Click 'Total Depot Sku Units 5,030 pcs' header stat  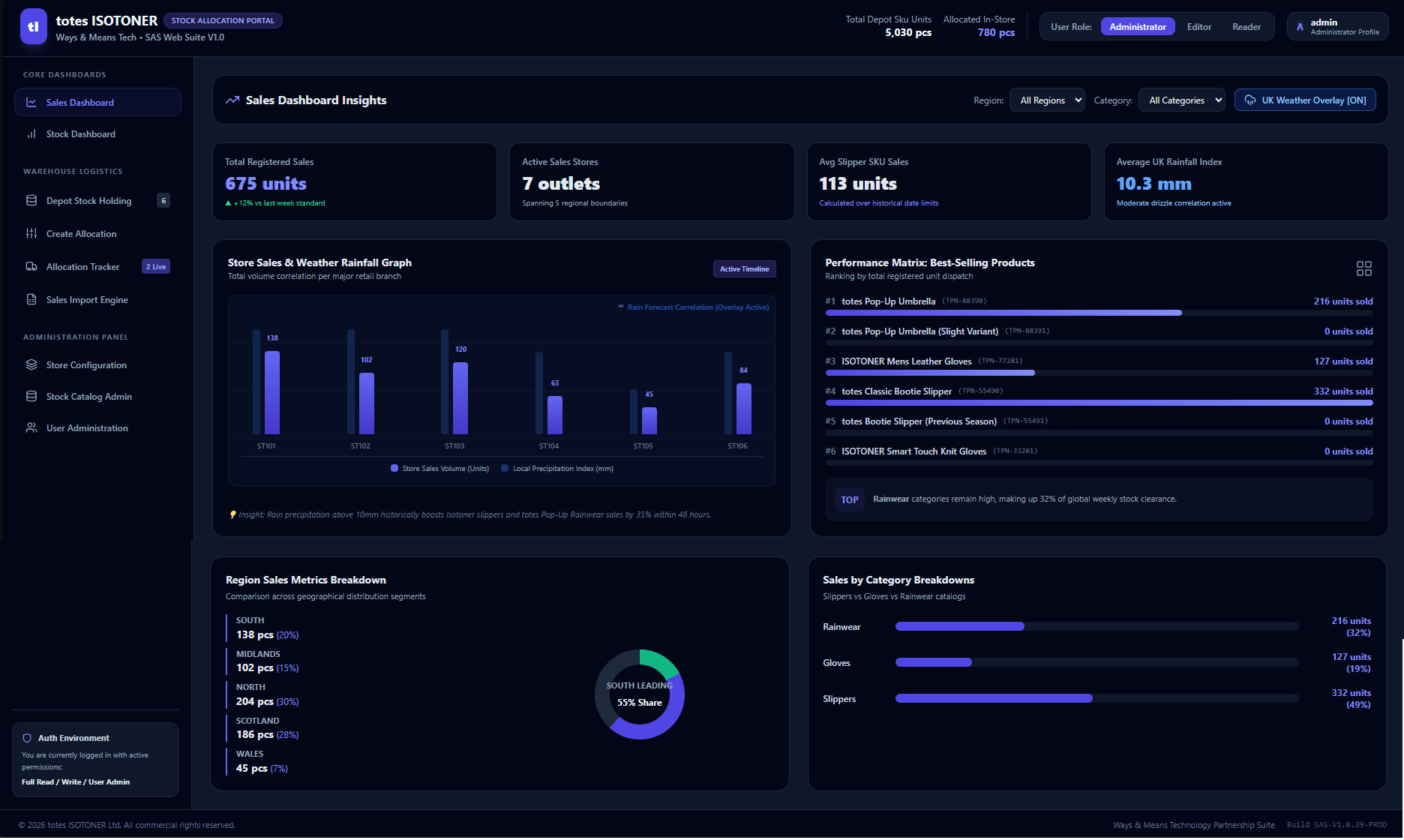(x=889, y=26)
